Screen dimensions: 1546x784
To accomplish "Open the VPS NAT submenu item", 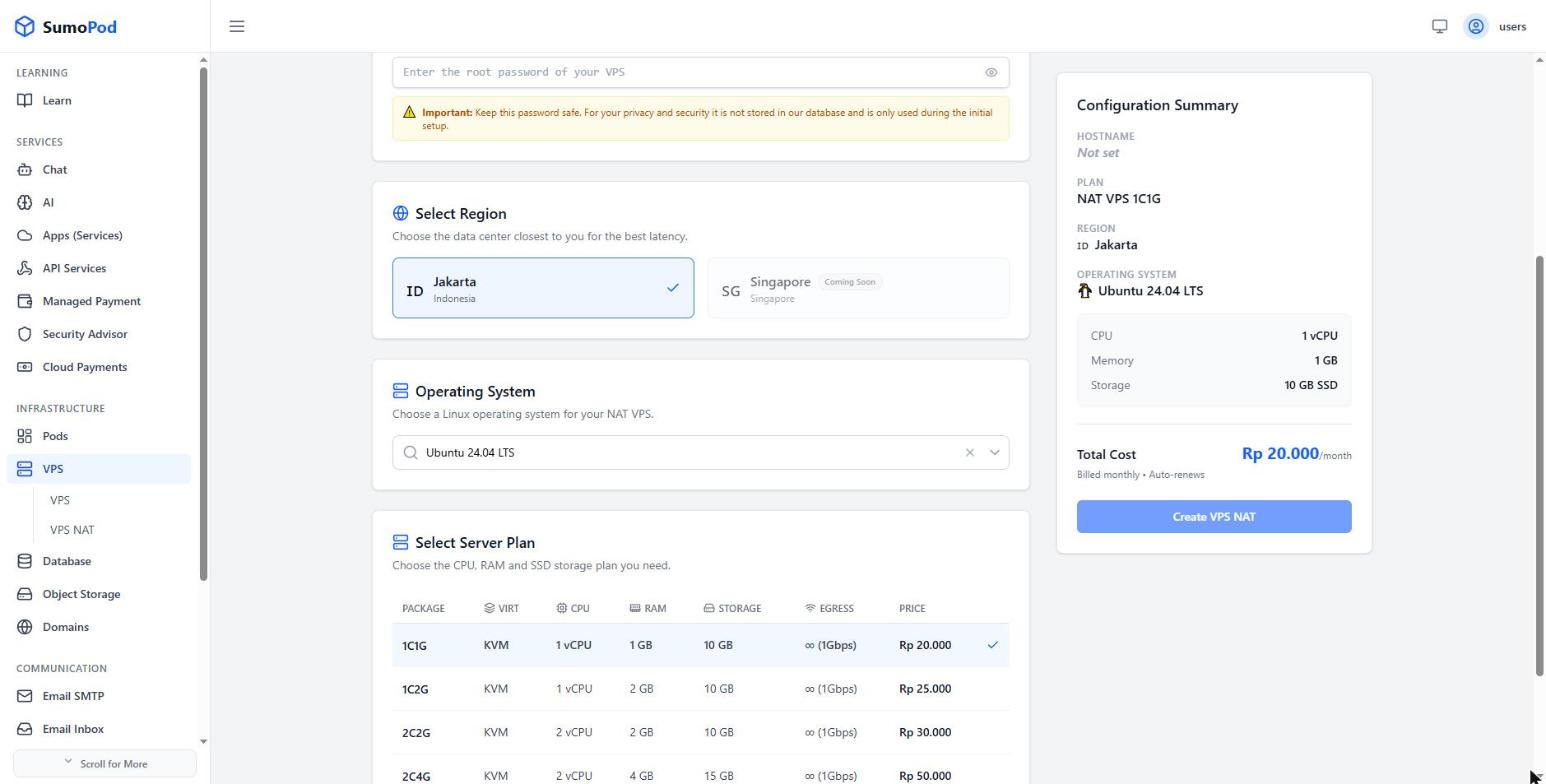I will coord(72,530).
